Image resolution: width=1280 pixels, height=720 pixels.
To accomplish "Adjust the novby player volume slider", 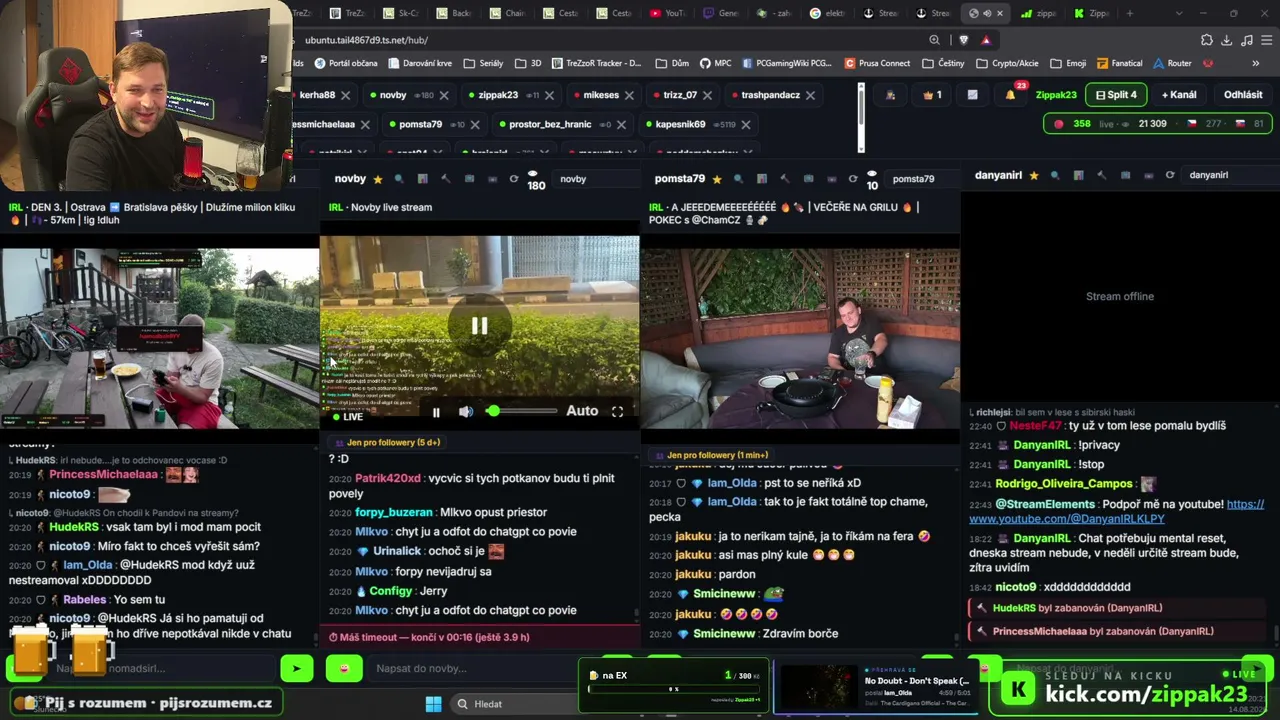I will tap(522, 411).
